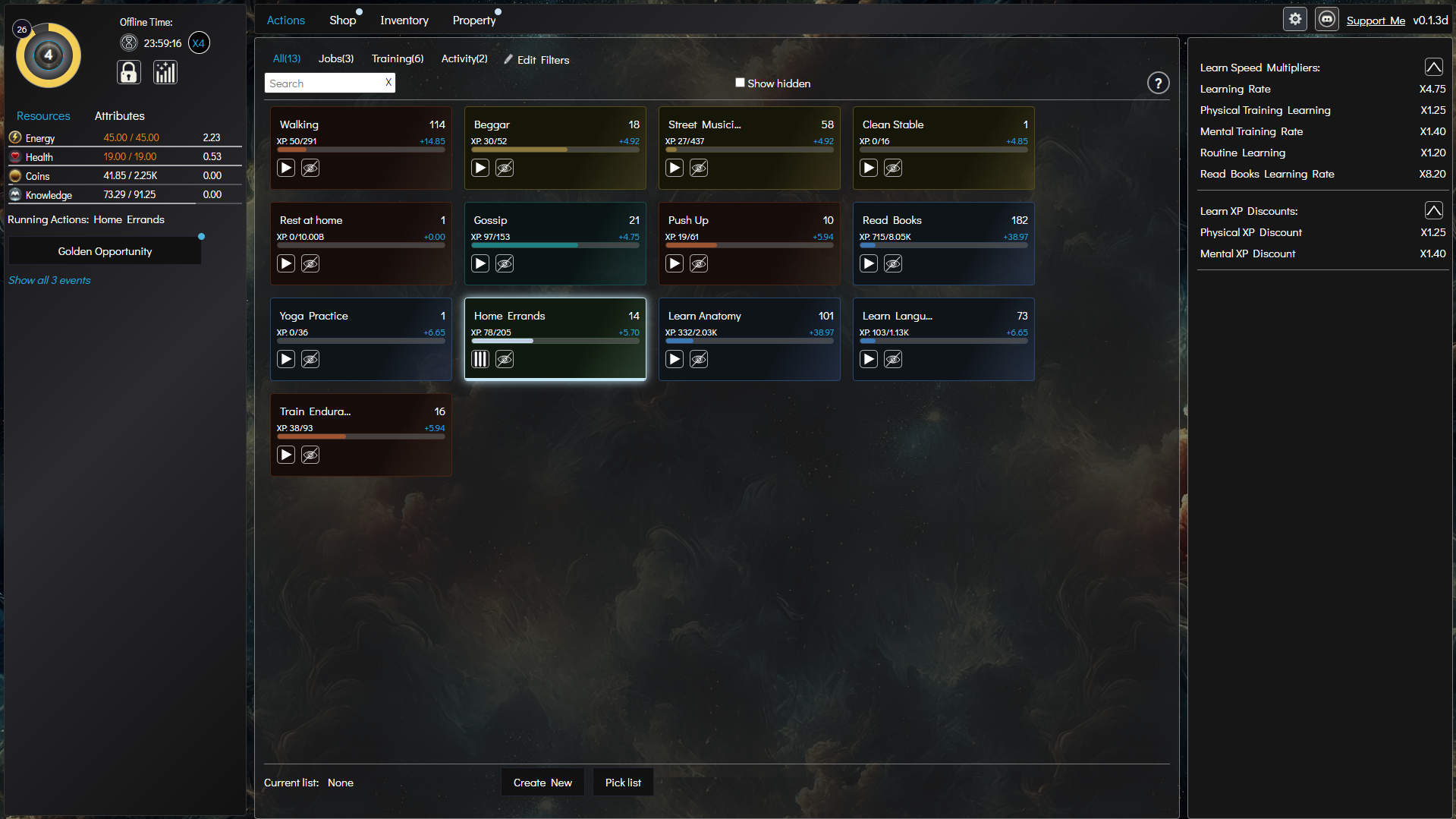Select the Training(6) filter tab
1456x819 pixels.
(398, 58)
